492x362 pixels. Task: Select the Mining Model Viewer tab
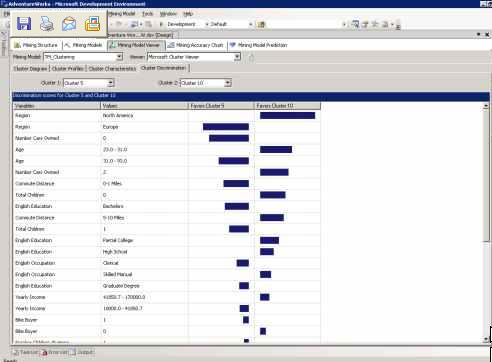pos(135,45)
